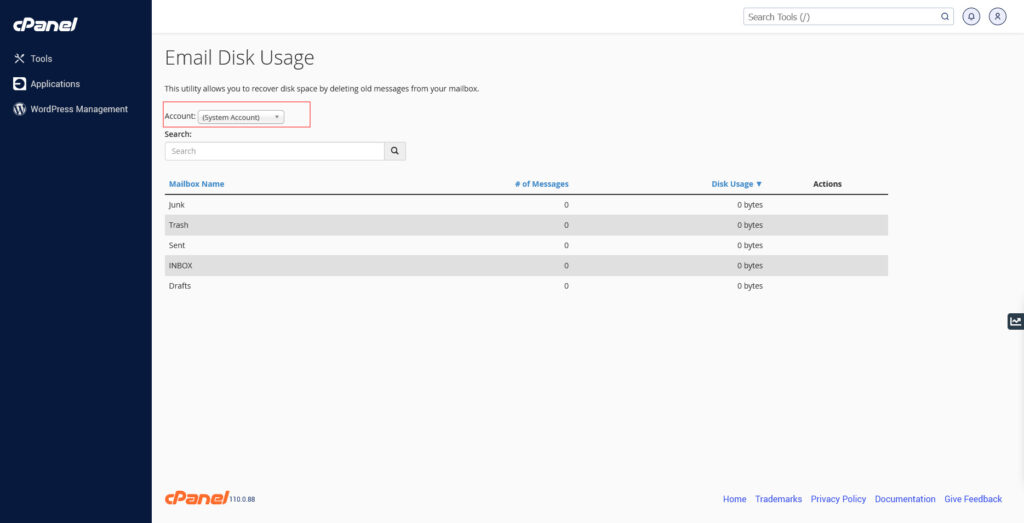Viewport: 1024px width, 523px height.
Task: Click the cPanel footer logo
Action: (x=197, y=498)
